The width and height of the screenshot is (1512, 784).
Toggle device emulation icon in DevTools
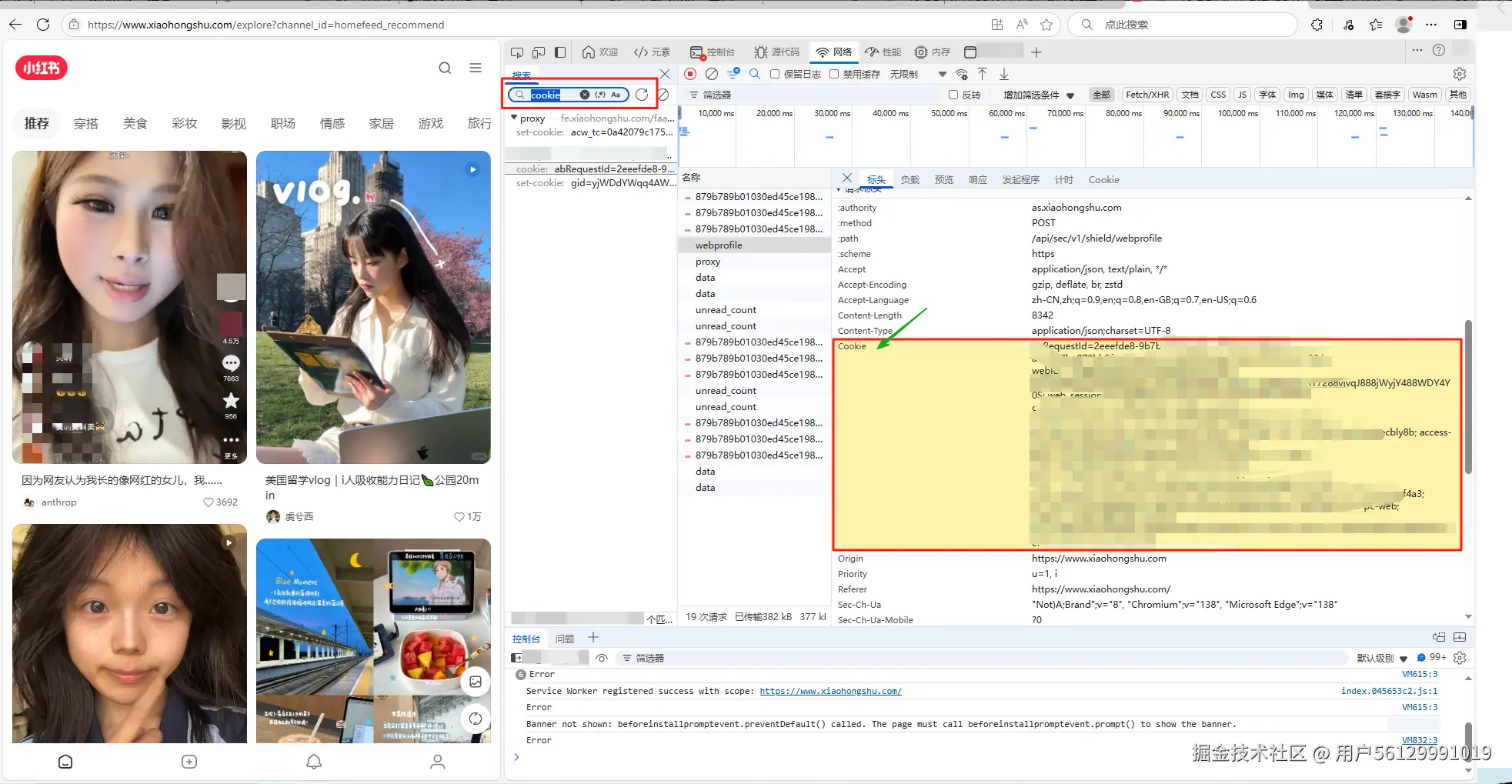click(x=539, y=52)
